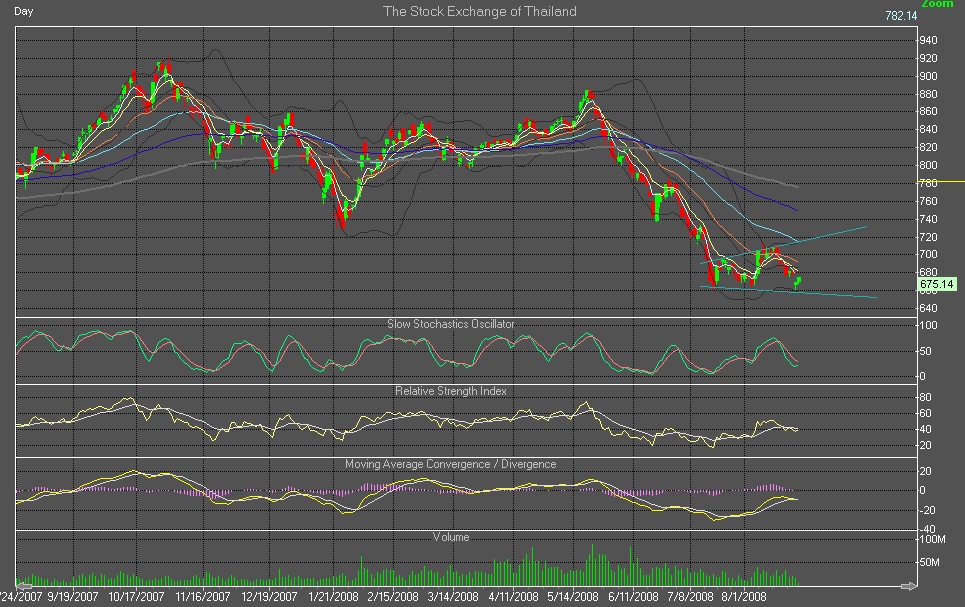The width and height of the screenshot is (965, 607).
Task: Click the 3/14/2008 date label
Action: [453, 597]
